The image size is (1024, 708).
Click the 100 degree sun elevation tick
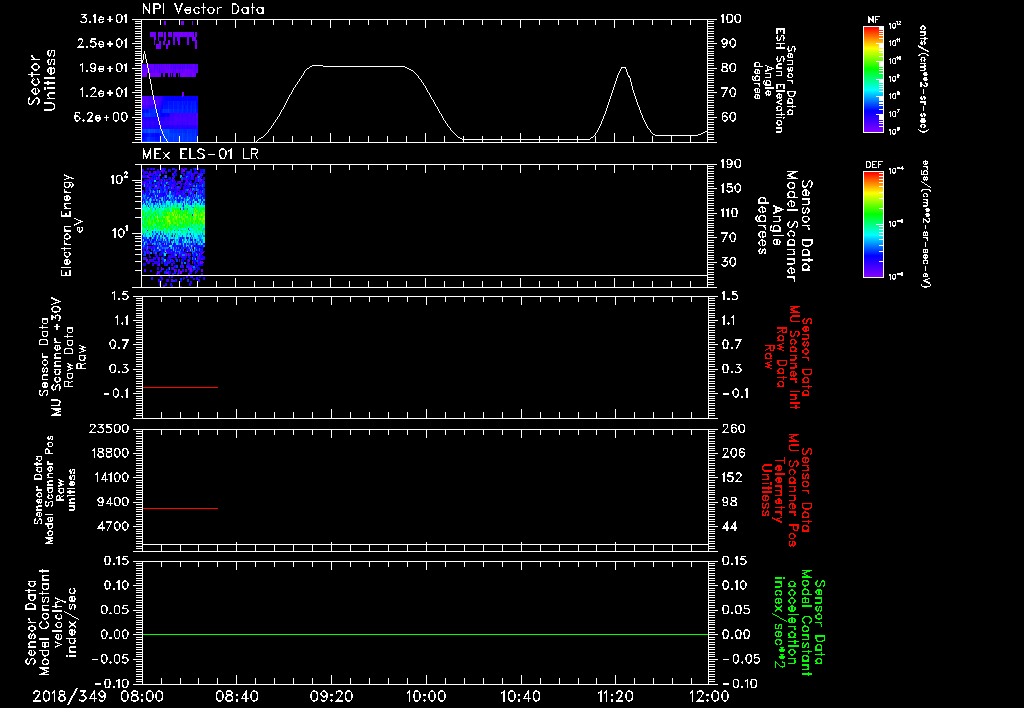pos(731,19)
